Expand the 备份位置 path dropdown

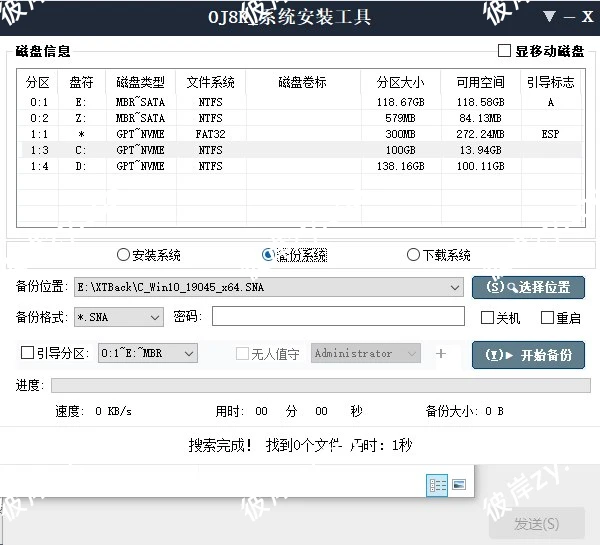455,287
